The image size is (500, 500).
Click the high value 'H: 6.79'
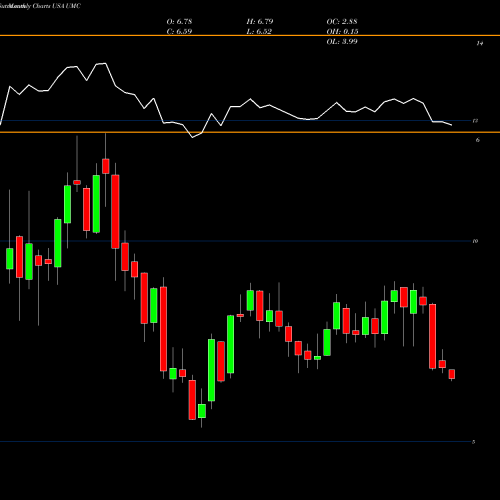[260, 21]
